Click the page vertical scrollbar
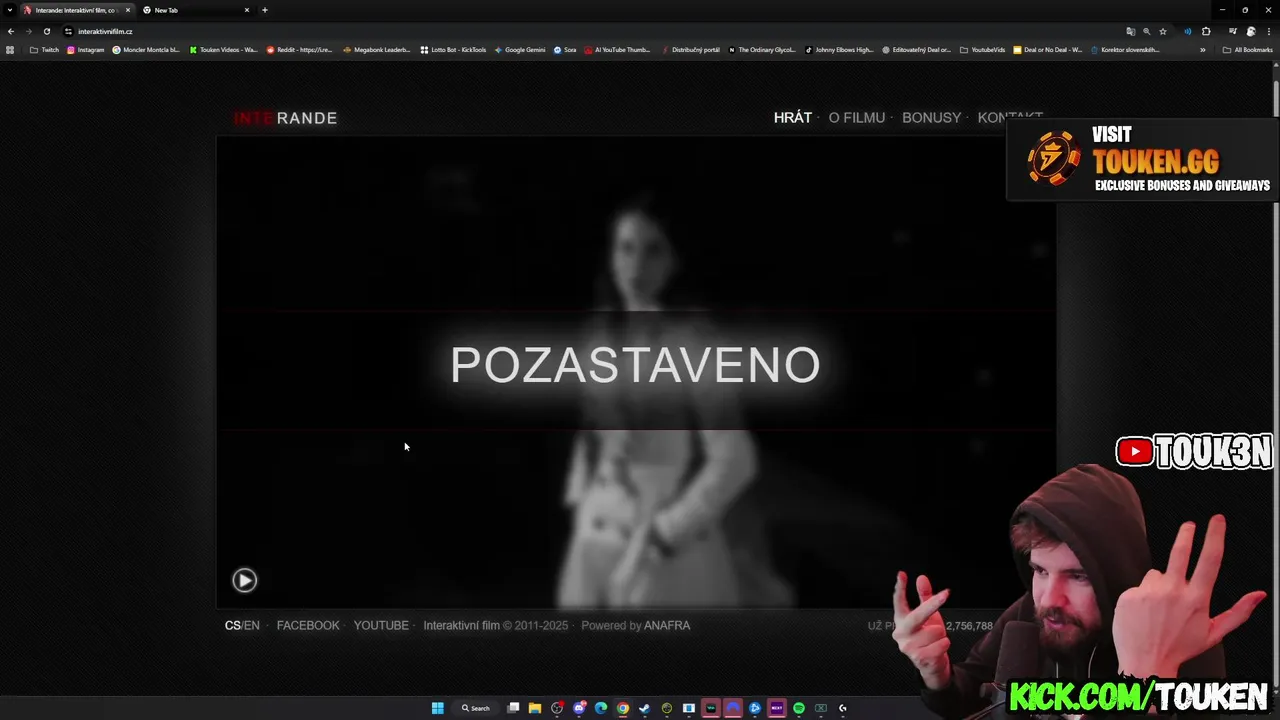The image size is (1280, 720). tap(1275, 380)
